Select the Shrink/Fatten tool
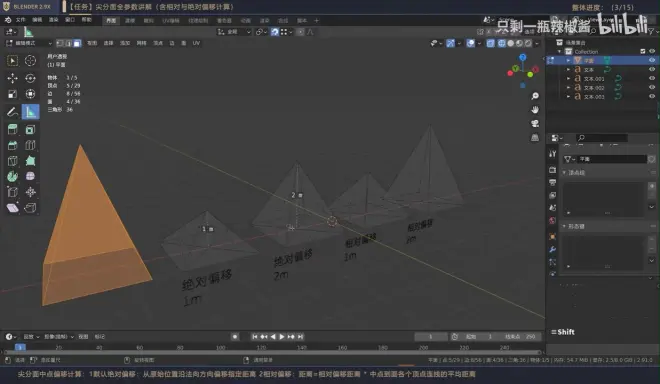The width and height of the screenshot is (660, 384). 30,192
